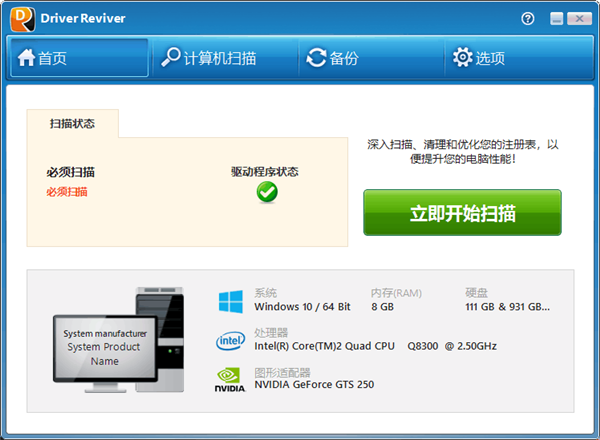
Task: Click the bold 必须扫描 heading
Action: [70, 172]
